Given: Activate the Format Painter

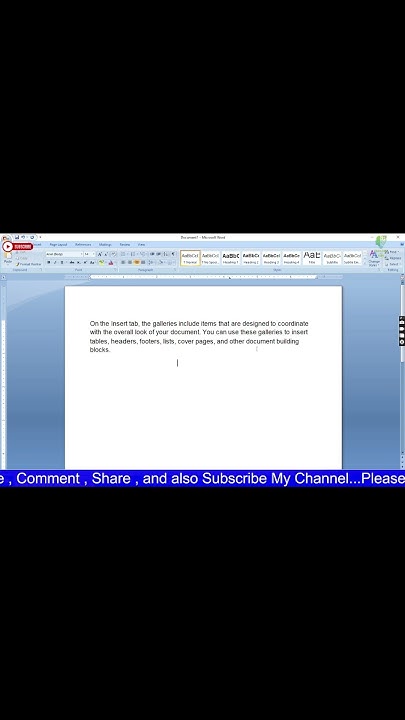Looking at the screenshot, I should pyautogui.click(x=28, y=264).
